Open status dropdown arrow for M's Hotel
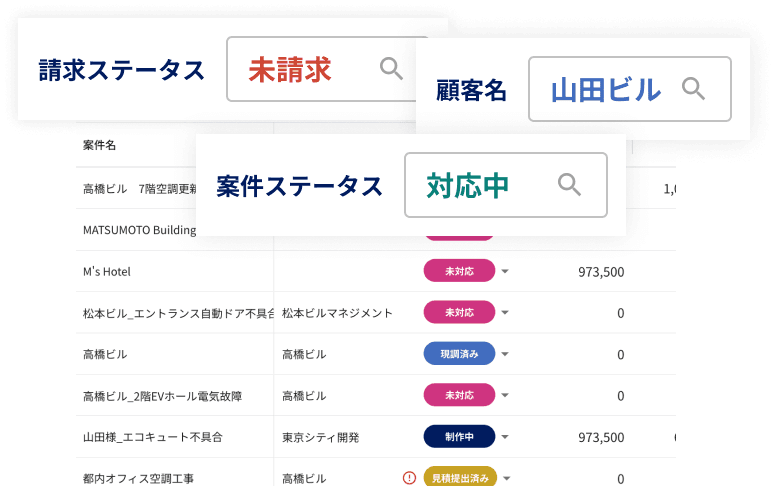The height and width of the screenshot is (486, 778). [x=505, y=271]
